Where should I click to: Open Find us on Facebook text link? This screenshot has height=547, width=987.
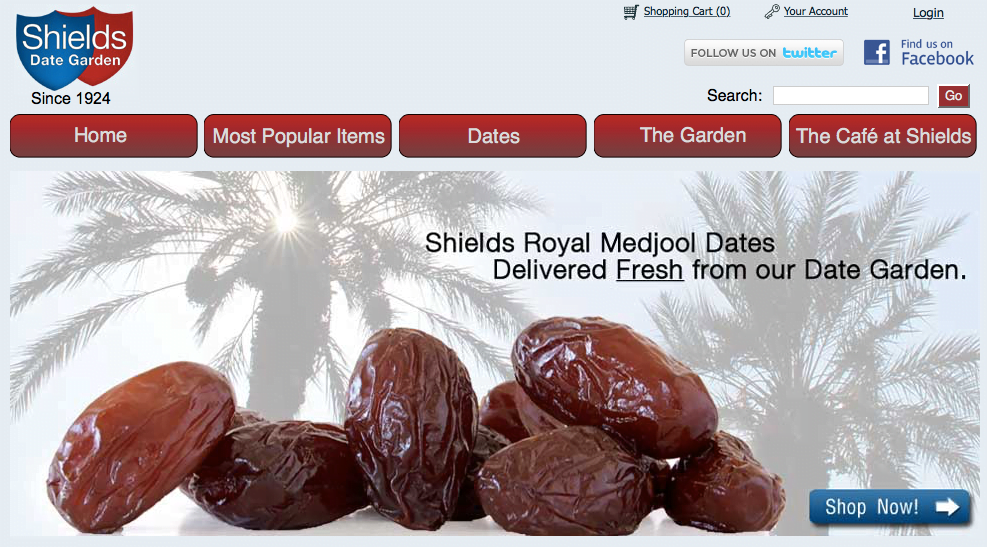[x=937, y=52]
